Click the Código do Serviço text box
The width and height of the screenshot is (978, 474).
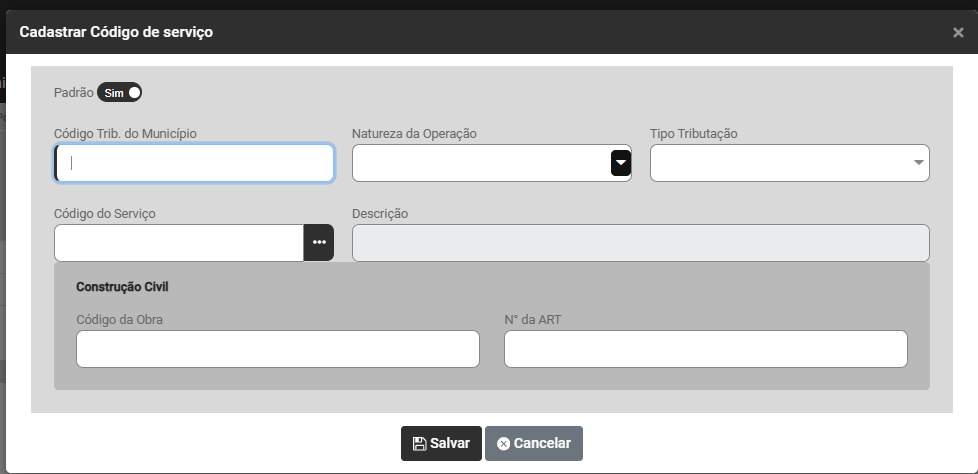tap(179, 243)
